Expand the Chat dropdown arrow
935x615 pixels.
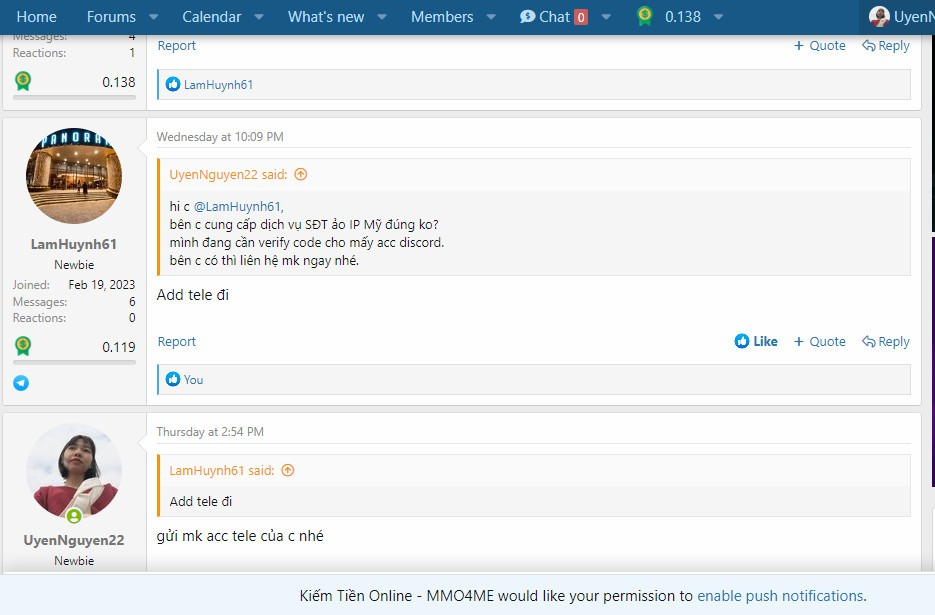click(x=606, y=17)
